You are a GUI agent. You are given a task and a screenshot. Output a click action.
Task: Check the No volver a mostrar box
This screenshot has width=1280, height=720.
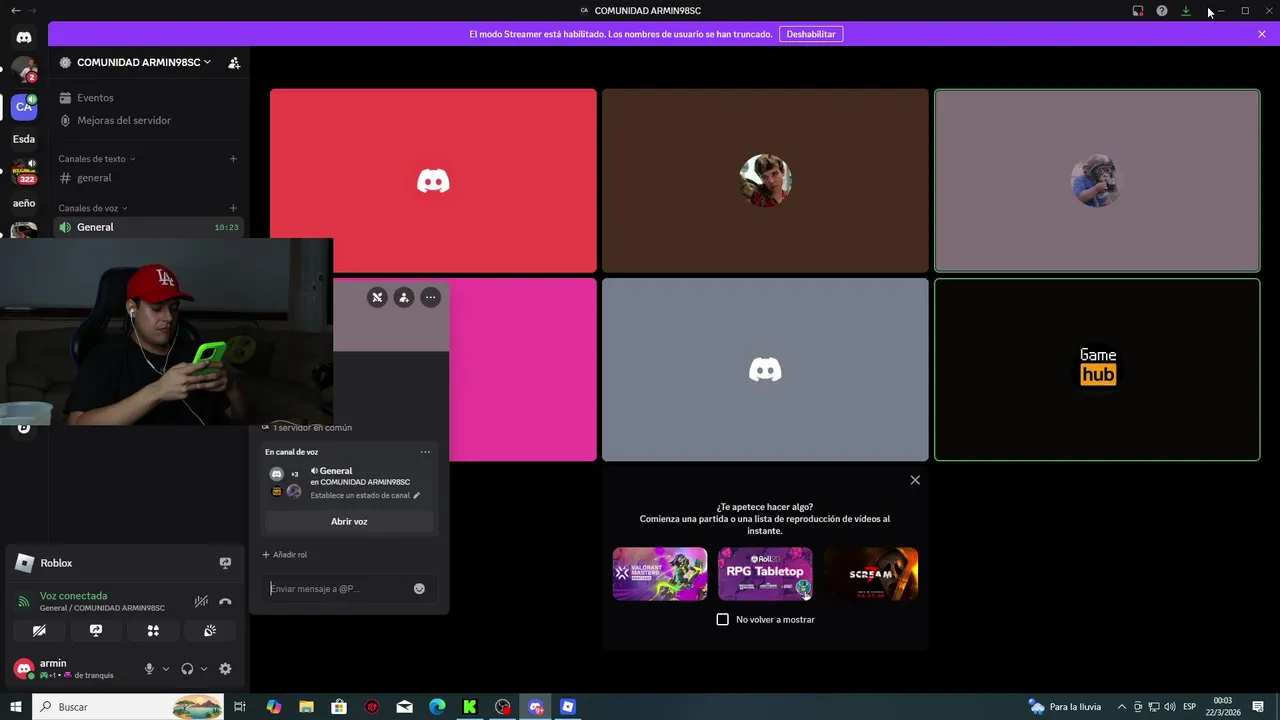point(723,620)
